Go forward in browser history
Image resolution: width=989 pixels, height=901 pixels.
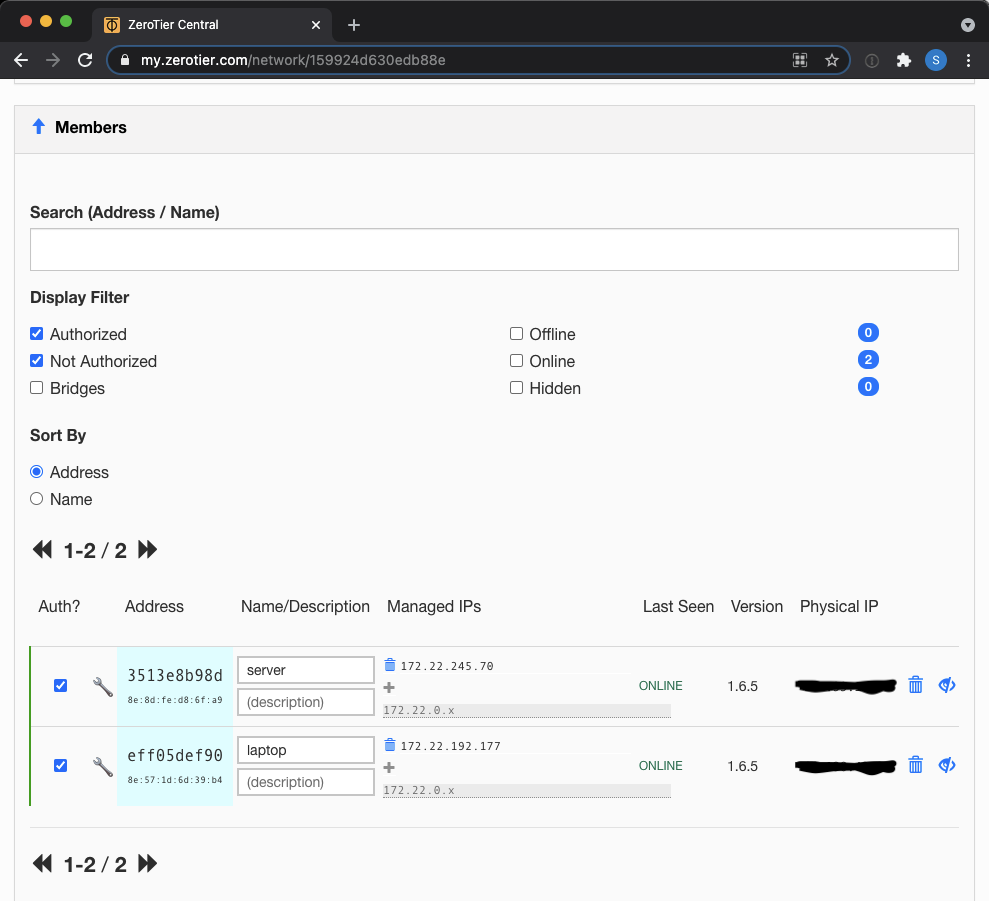[x=53, y=60]
